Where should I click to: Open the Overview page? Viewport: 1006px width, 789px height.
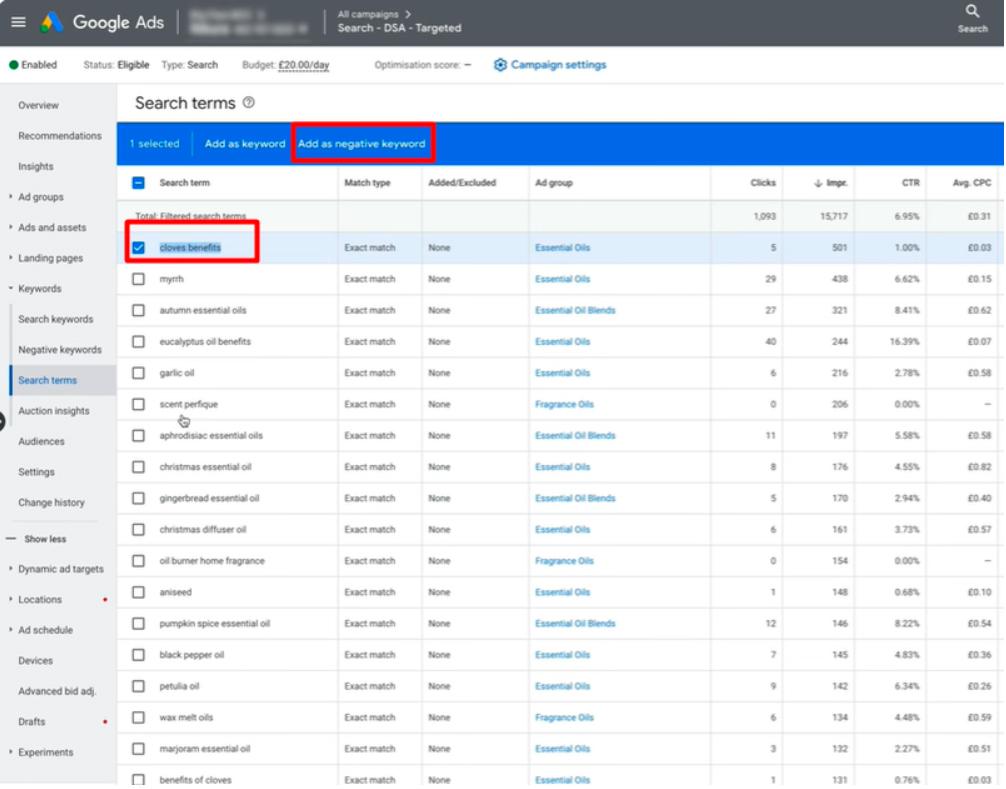click(x=38, y=105)
